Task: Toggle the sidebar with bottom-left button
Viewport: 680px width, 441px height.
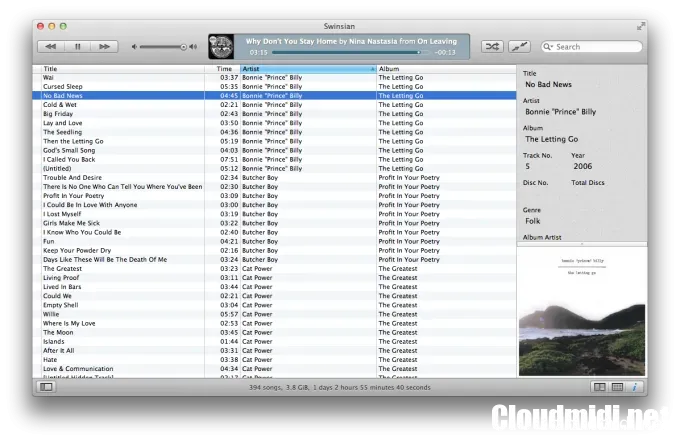Action: click(46, 387)
